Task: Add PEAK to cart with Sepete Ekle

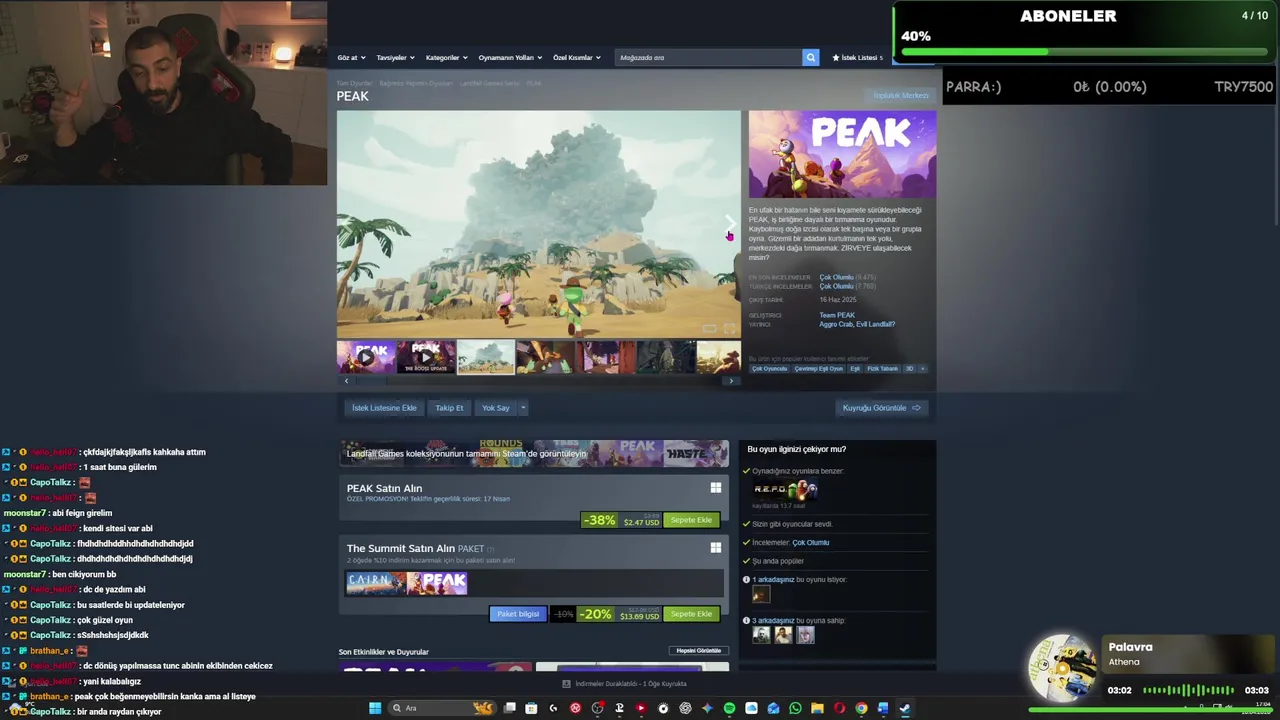Action: click(691, 520)
